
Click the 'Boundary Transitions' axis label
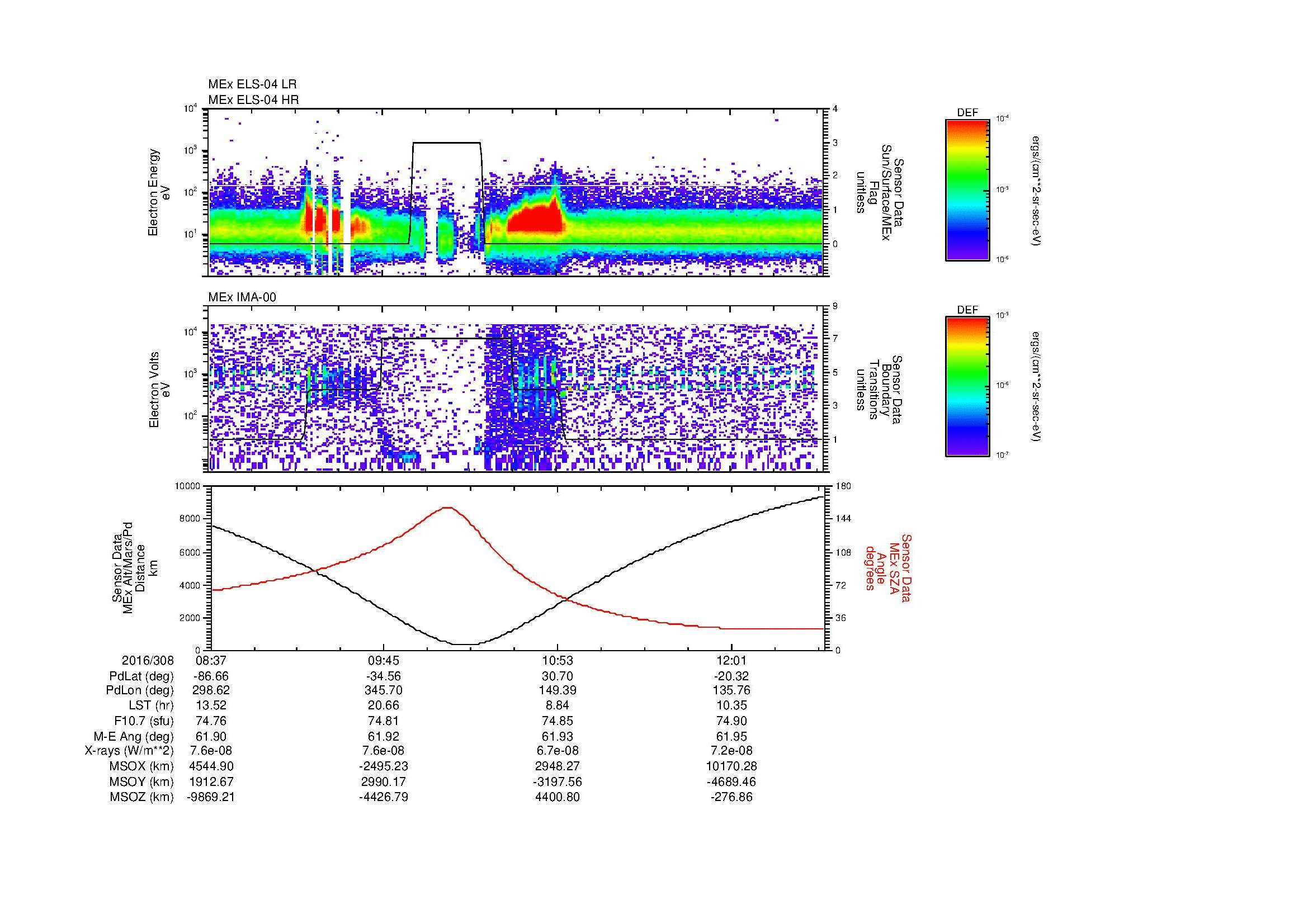click(x=879, y=390)
